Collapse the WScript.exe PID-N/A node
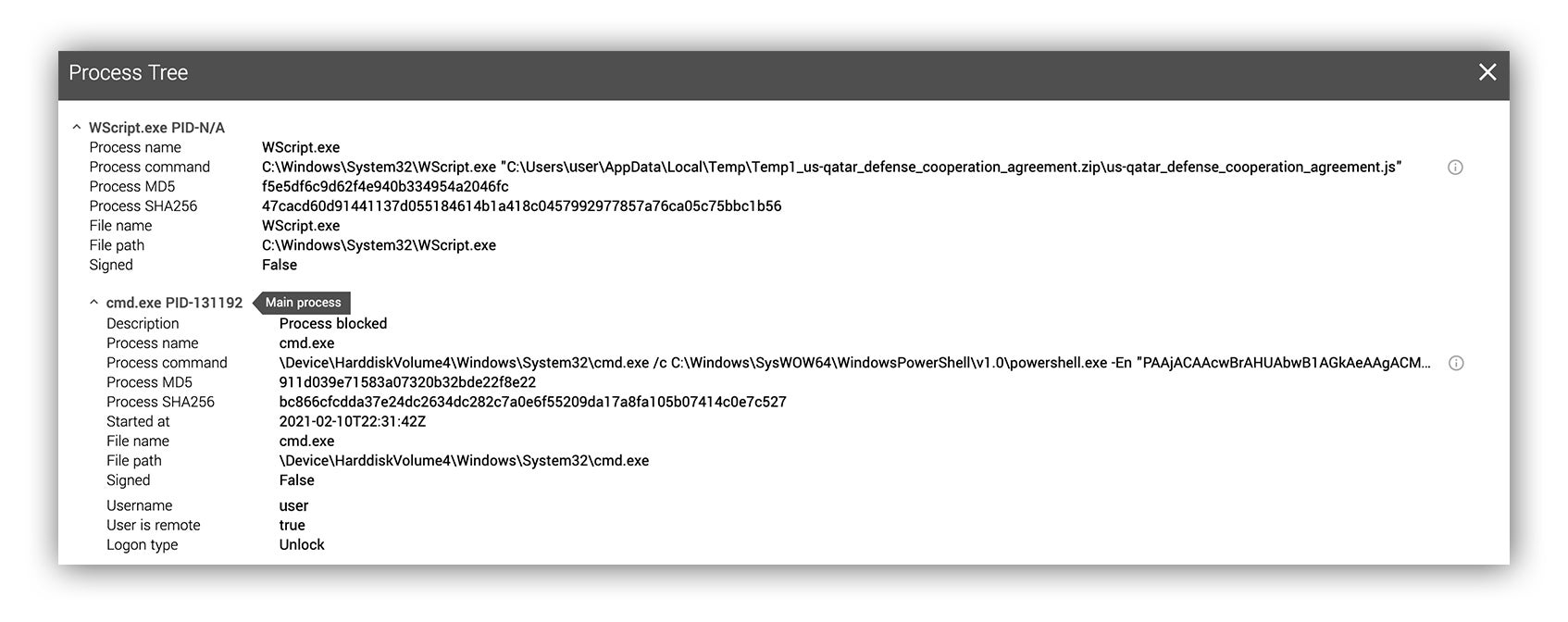1568x622 pixels. [77, 128]
